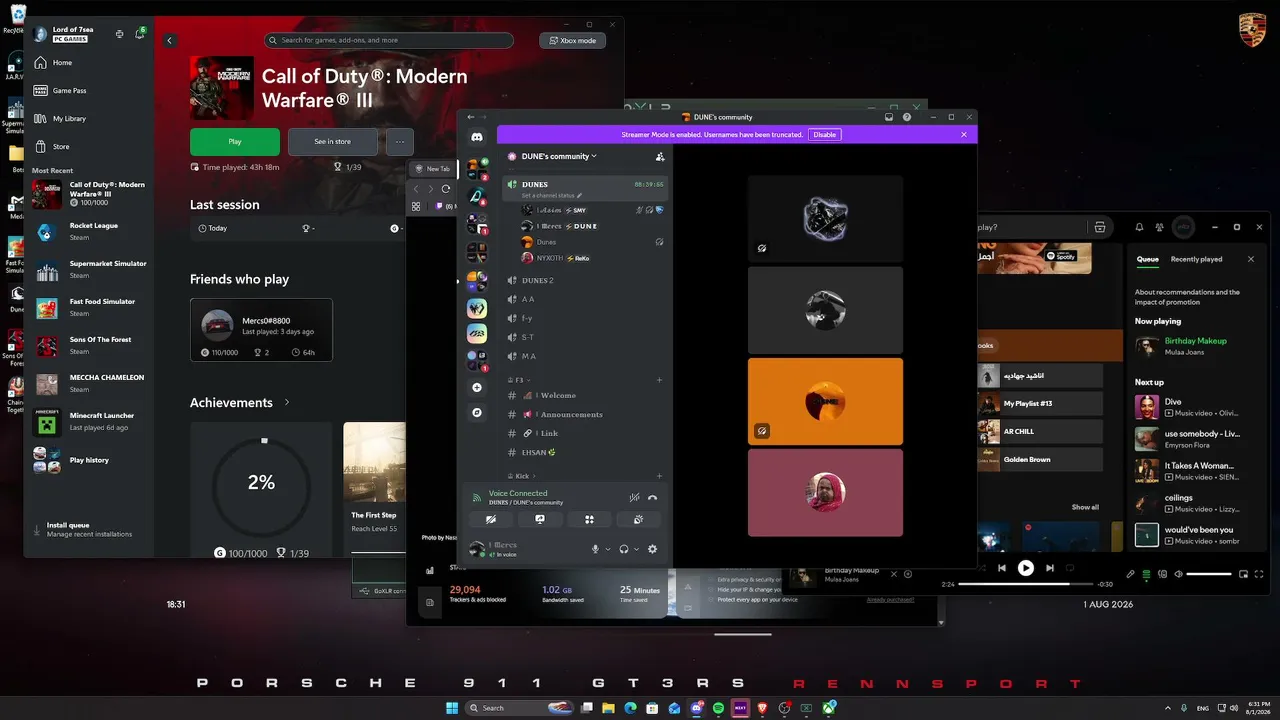Go back using the Xbox app back arrow
Screen dimensions: 1280x720
point(170,41)
